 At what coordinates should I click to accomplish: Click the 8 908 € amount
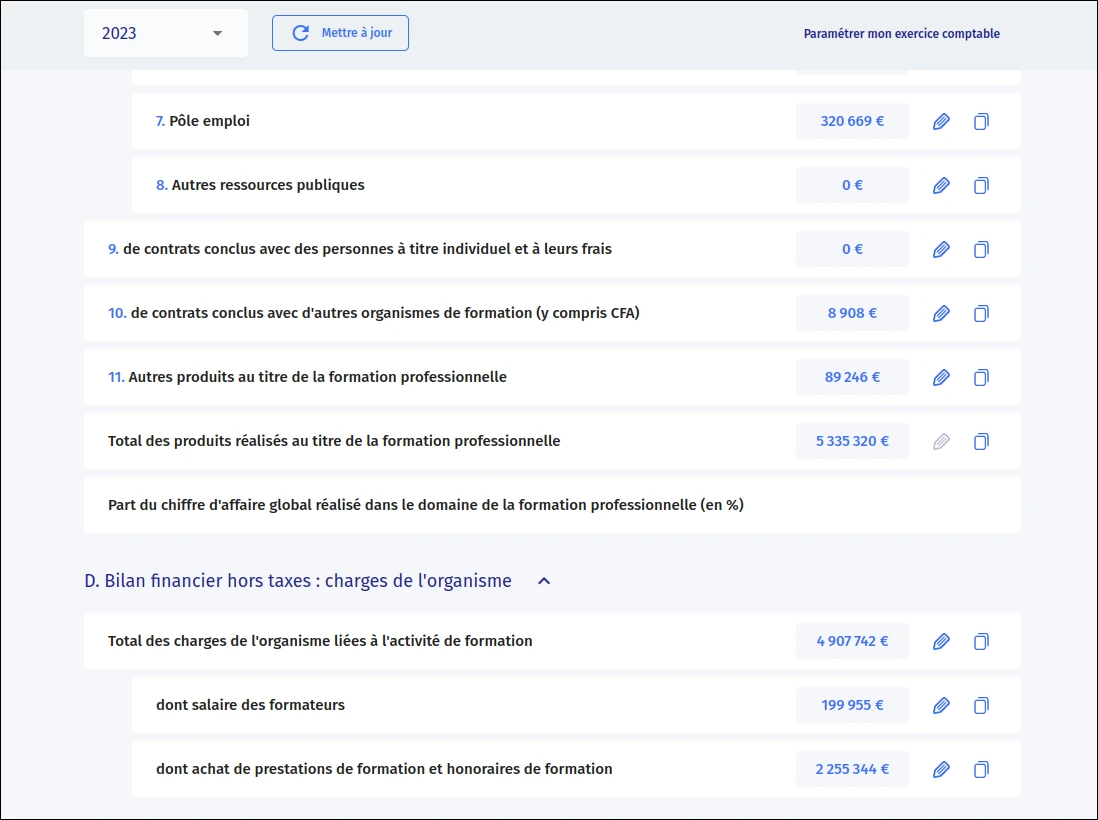click(852, 313)
